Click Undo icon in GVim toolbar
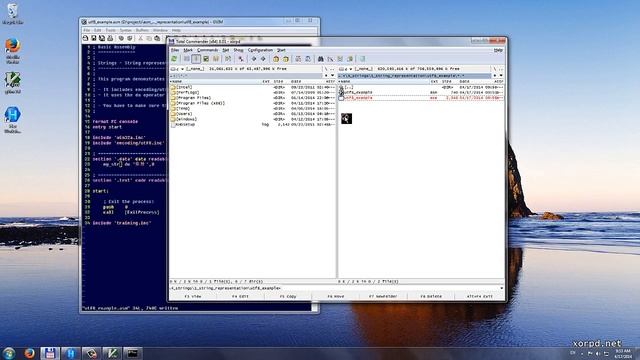 point(121,38)
